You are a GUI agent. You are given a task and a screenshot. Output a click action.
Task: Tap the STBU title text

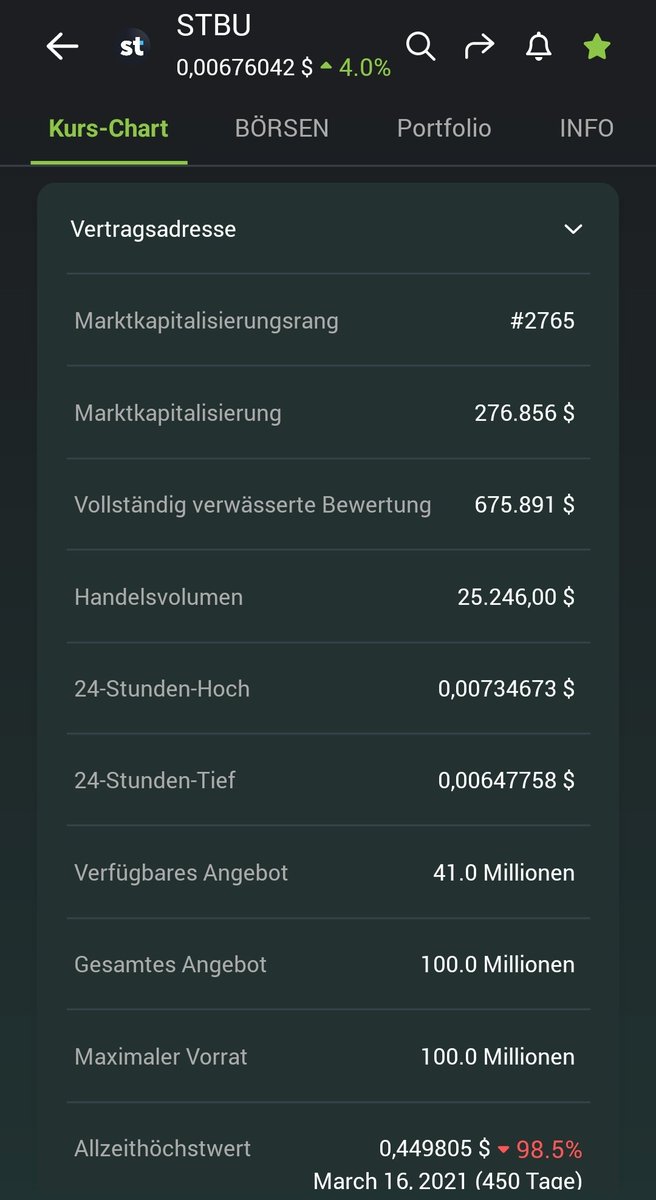pos(213,26)
